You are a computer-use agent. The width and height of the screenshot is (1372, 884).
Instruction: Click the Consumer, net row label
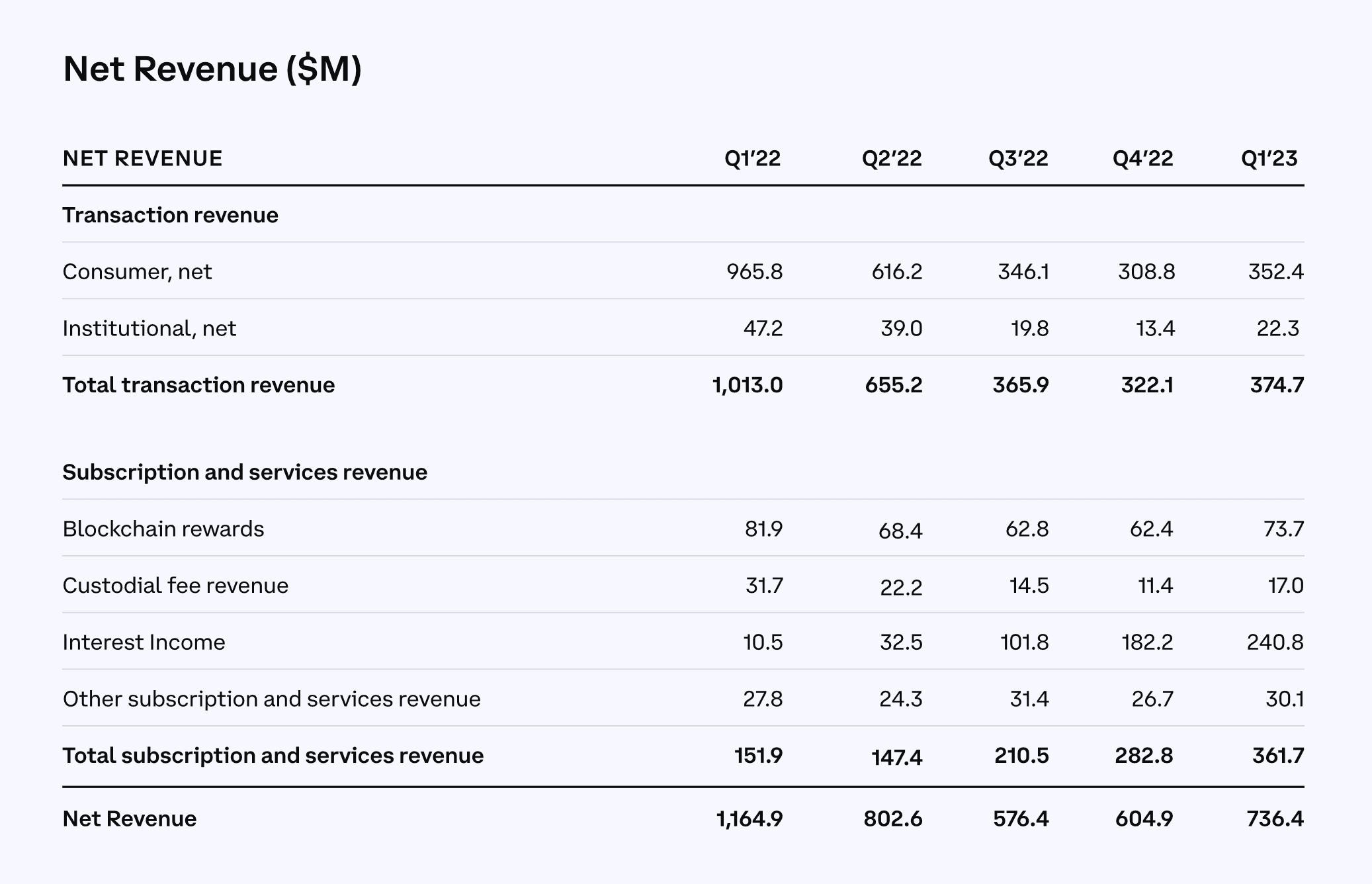tap(137, 272)
